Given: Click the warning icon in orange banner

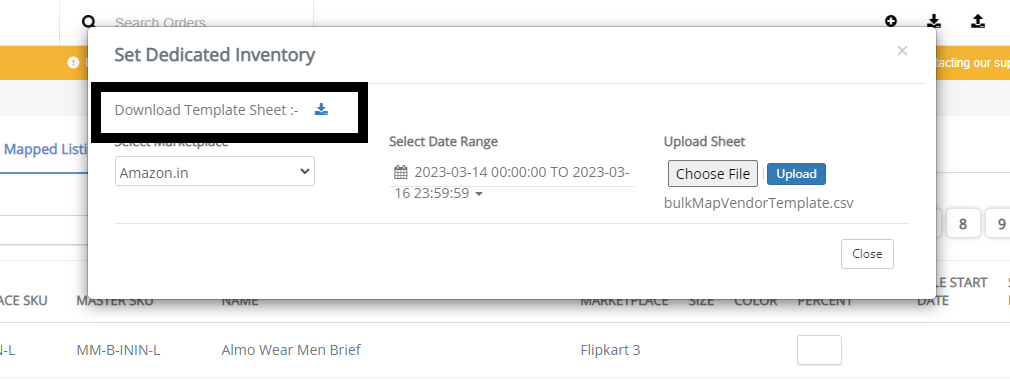Looking at the screenshot, I should tap(73, 62).
